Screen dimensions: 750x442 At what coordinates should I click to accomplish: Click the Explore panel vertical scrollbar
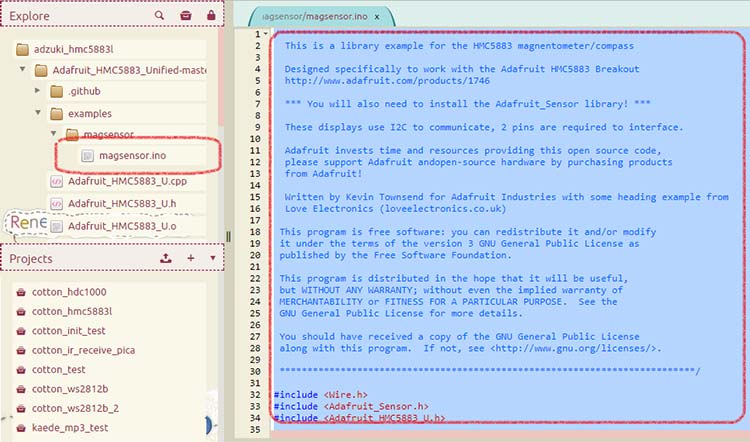tap(221, 77)
